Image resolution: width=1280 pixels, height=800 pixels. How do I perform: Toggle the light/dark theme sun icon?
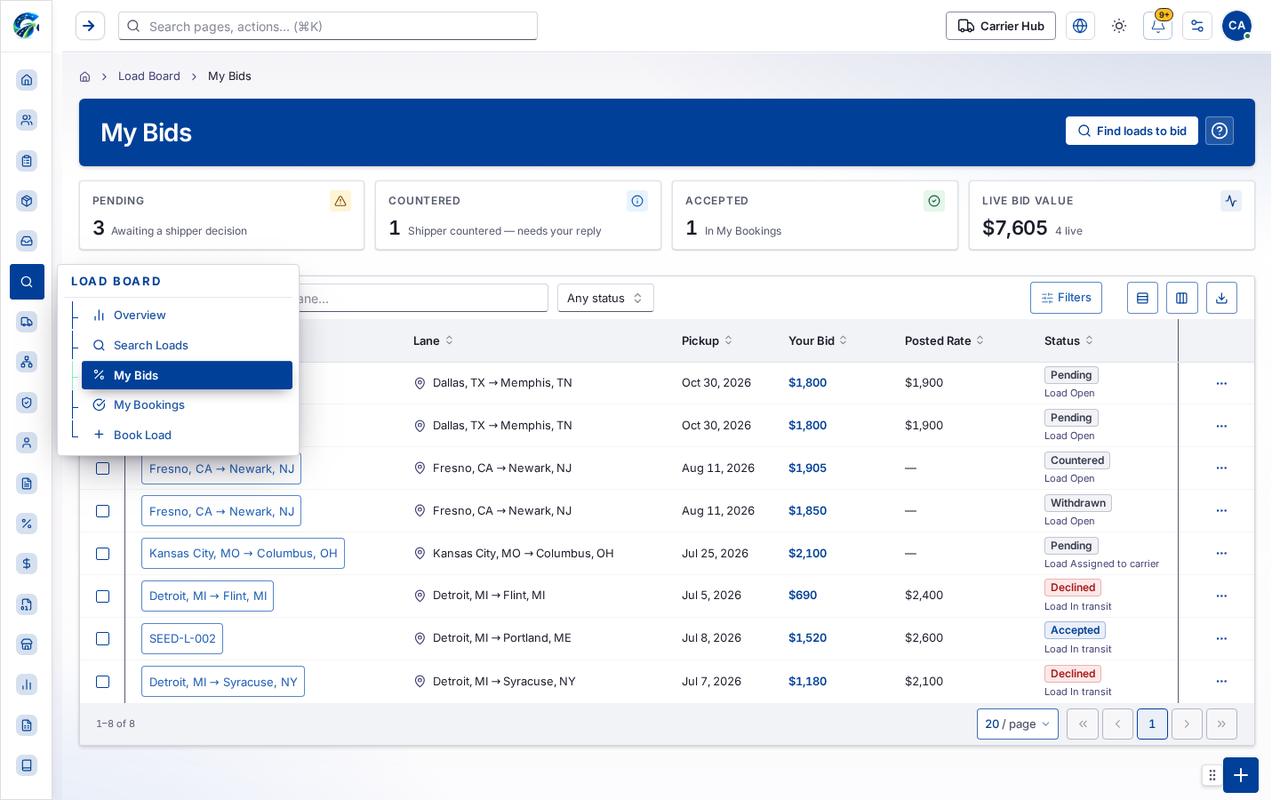click(x=1119, y=26)
